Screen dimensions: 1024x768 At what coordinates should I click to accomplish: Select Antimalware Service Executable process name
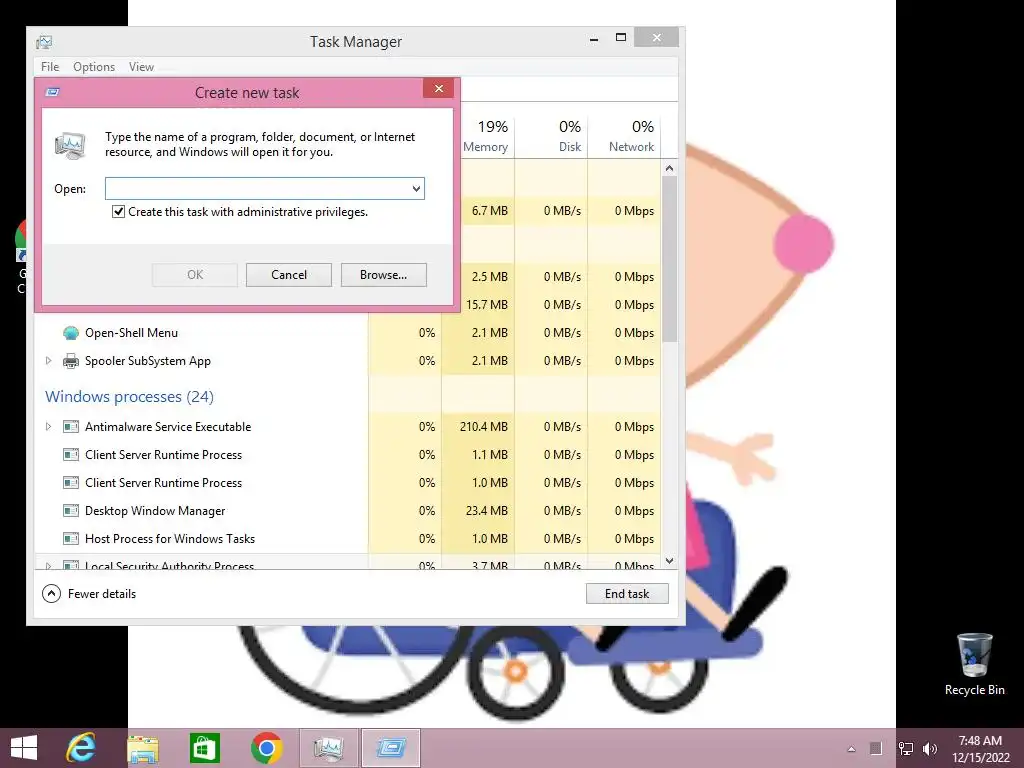(168, 427)
